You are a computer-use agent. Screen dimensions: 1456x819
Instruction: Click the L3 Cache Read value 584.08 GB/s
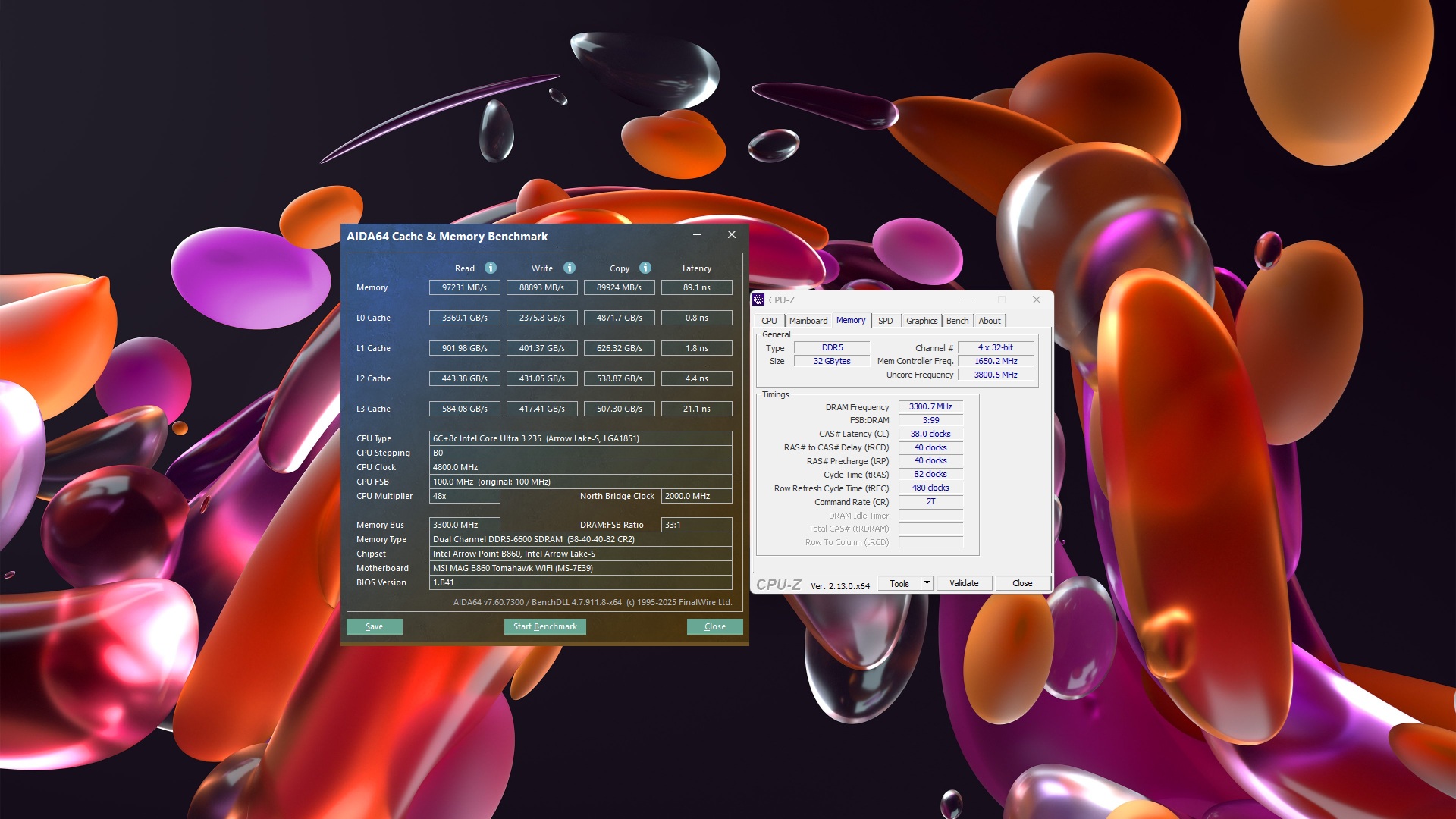465,409
